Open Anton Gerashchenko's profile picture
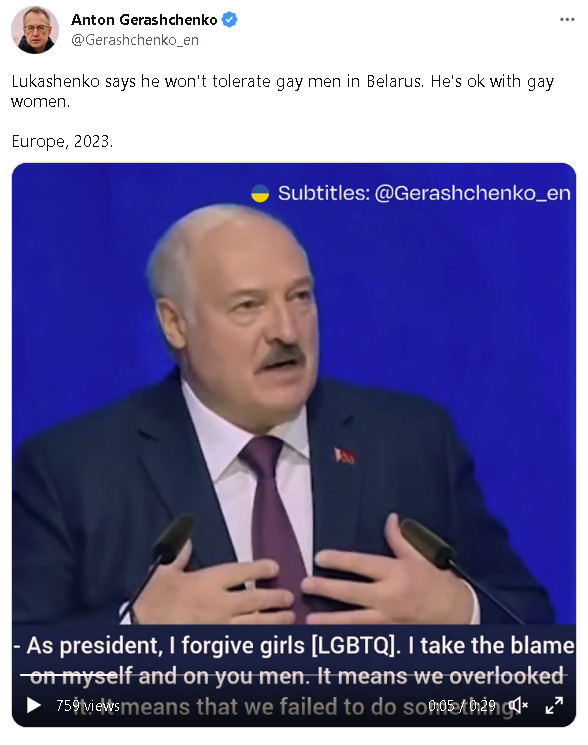 click(x=34, y=29)
